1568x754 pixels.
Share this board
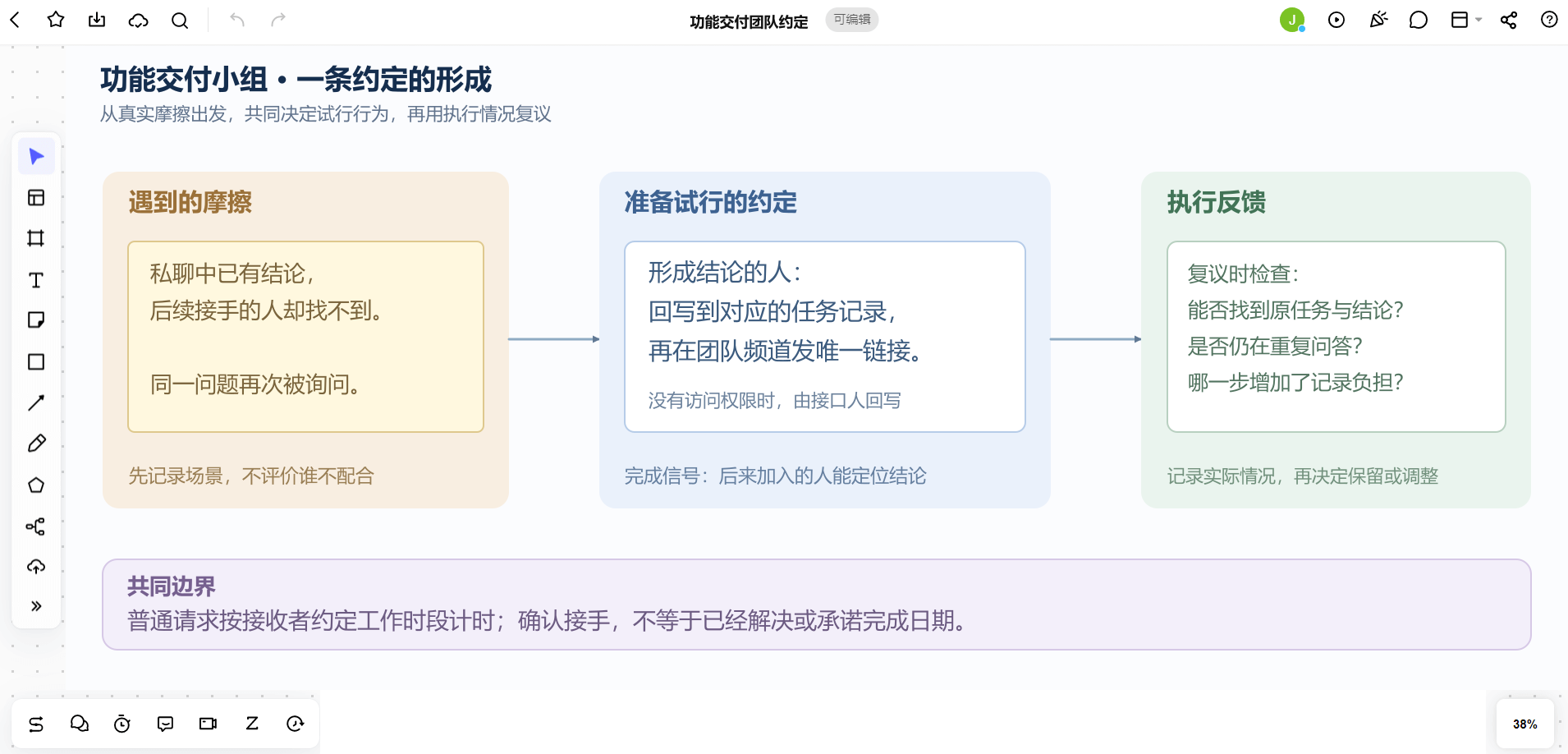point(1509,20)
